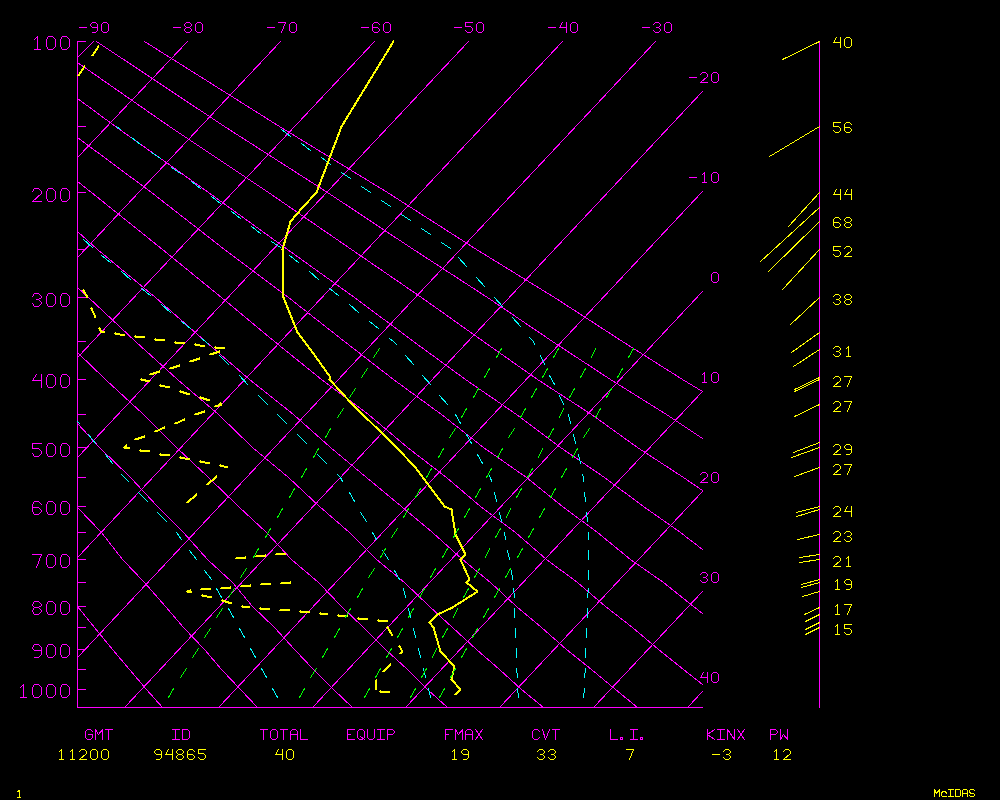Screen dimensions: 1000x800
Task: Click the EQUIP label
Action: coord(371,735)
